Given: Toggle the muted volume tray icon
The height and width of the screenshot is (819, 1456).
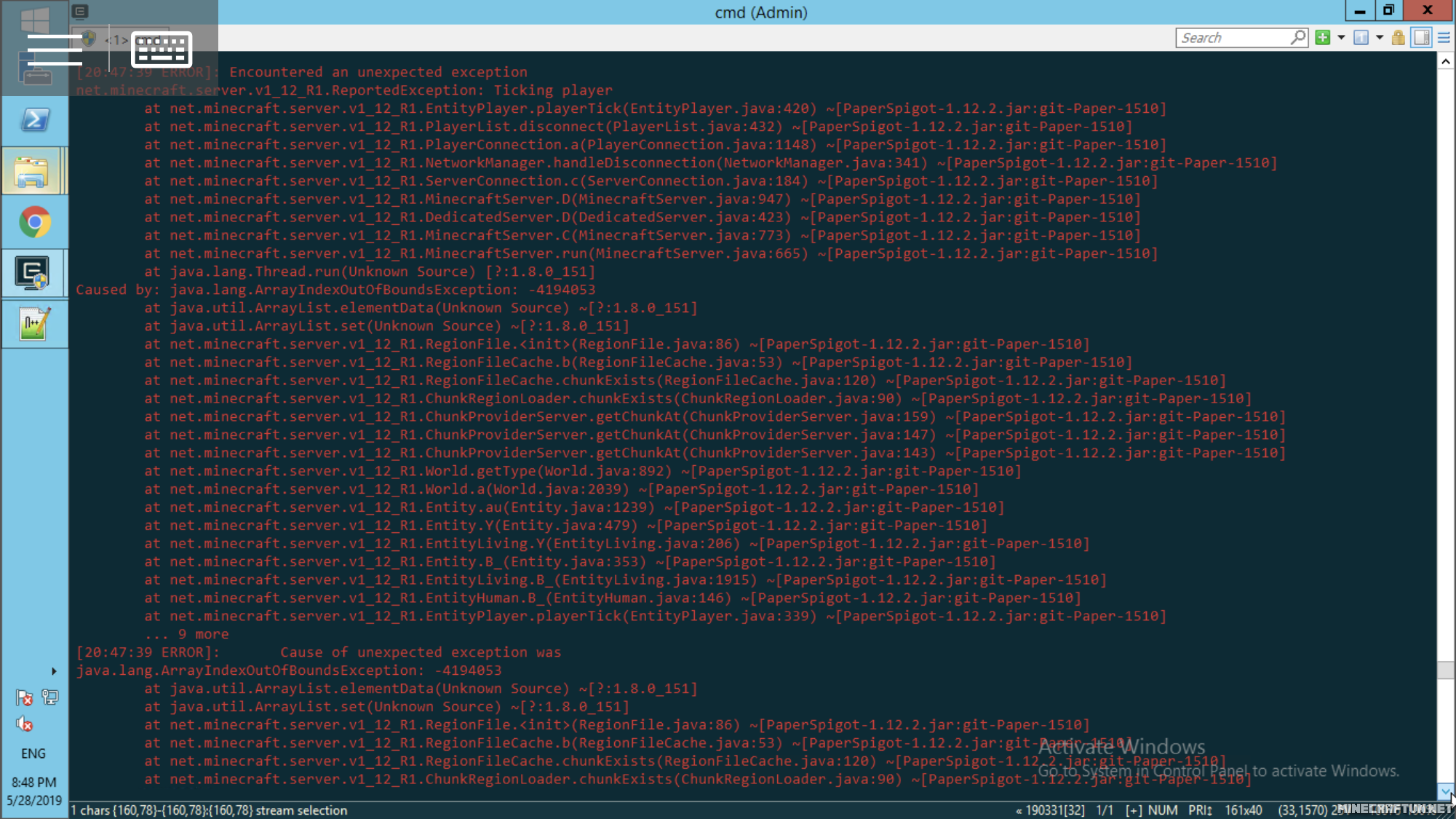Looking at the screenshot, I should [25, 724].
